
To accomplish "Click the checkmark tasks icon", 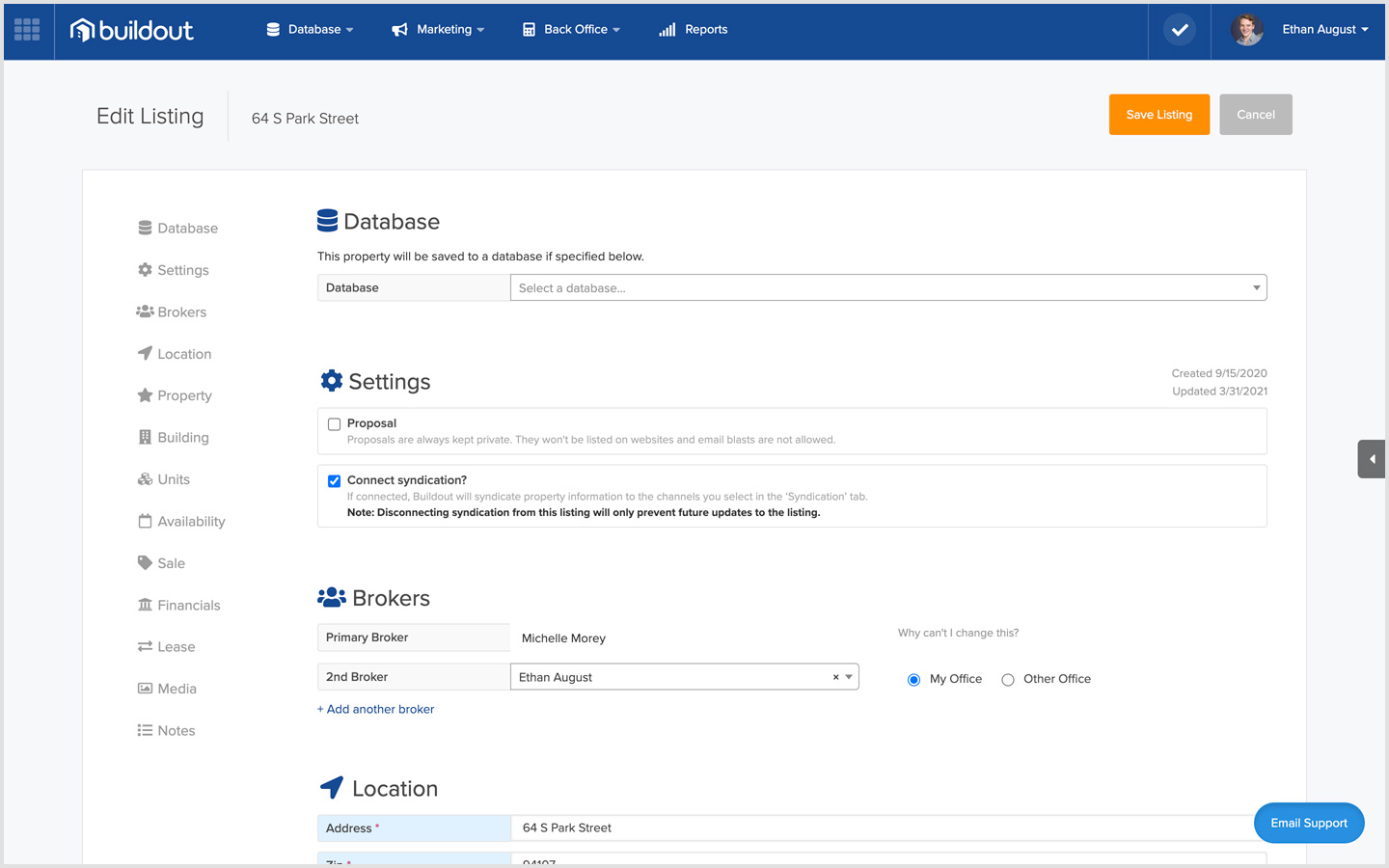I will [x=1179, y=30].
